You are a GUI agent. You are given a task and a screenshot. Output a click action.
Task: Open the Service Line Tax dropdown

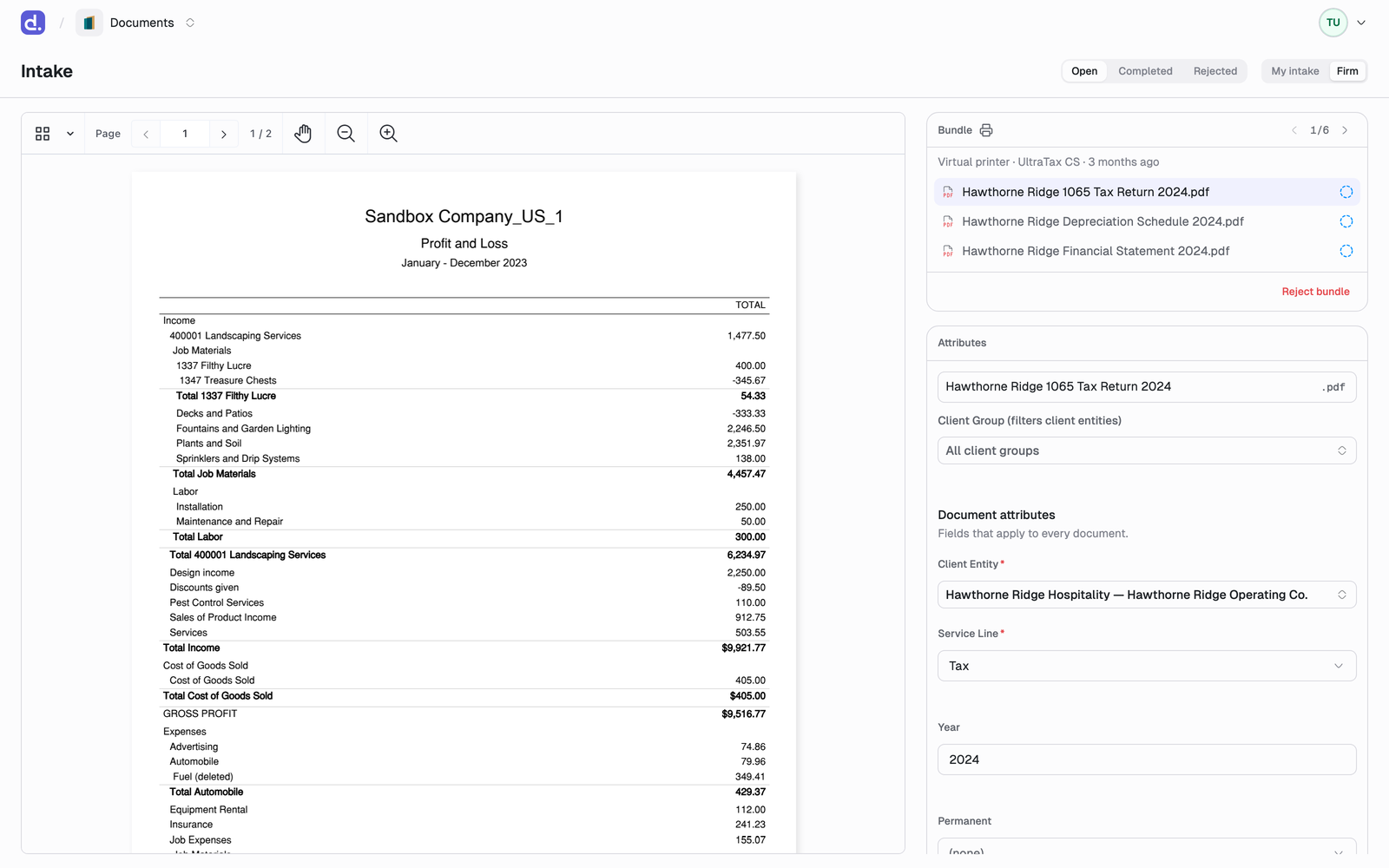(1147, 666)
